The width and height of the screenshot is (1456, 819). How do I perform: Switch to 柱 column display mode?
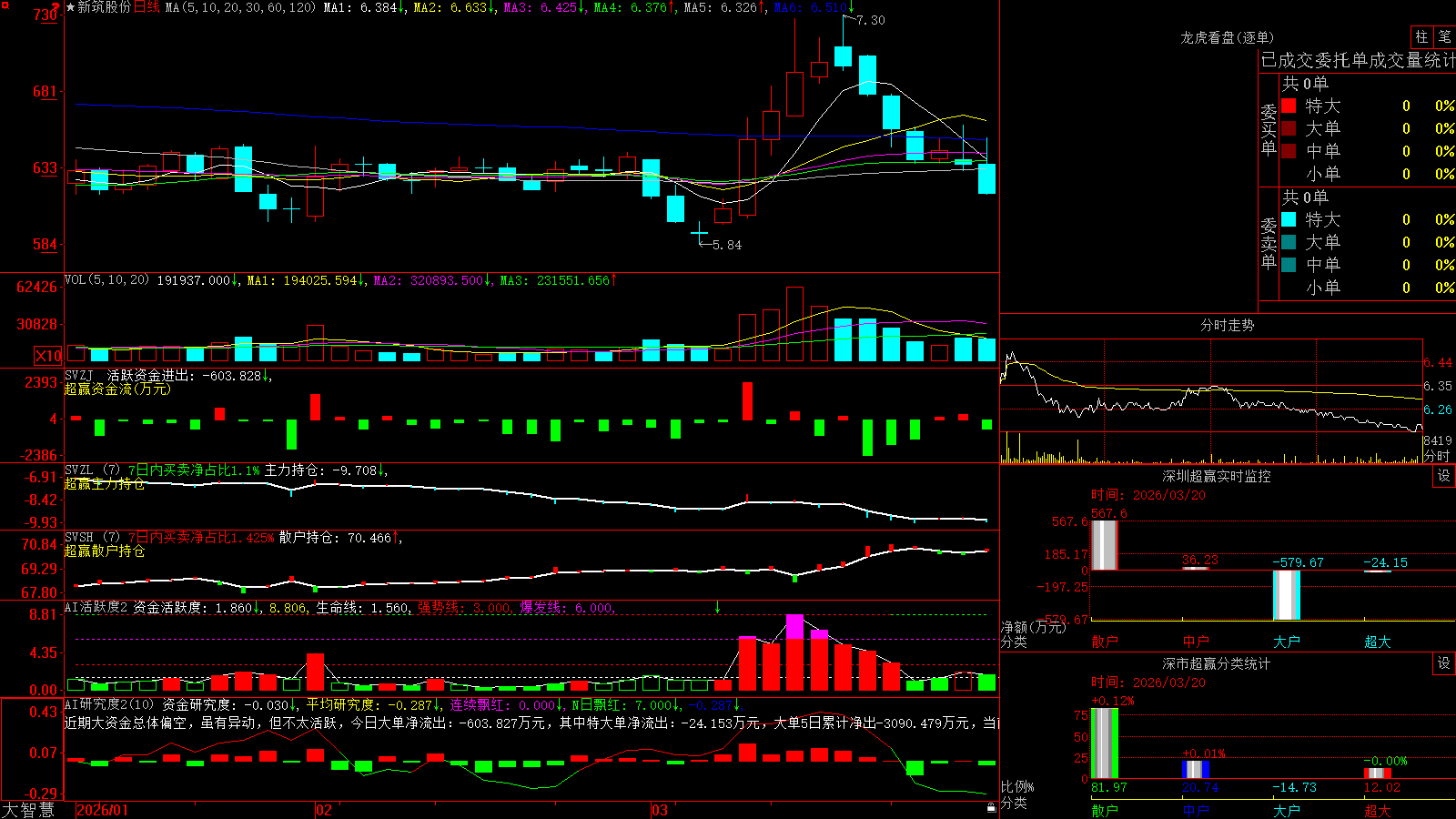1421,36
